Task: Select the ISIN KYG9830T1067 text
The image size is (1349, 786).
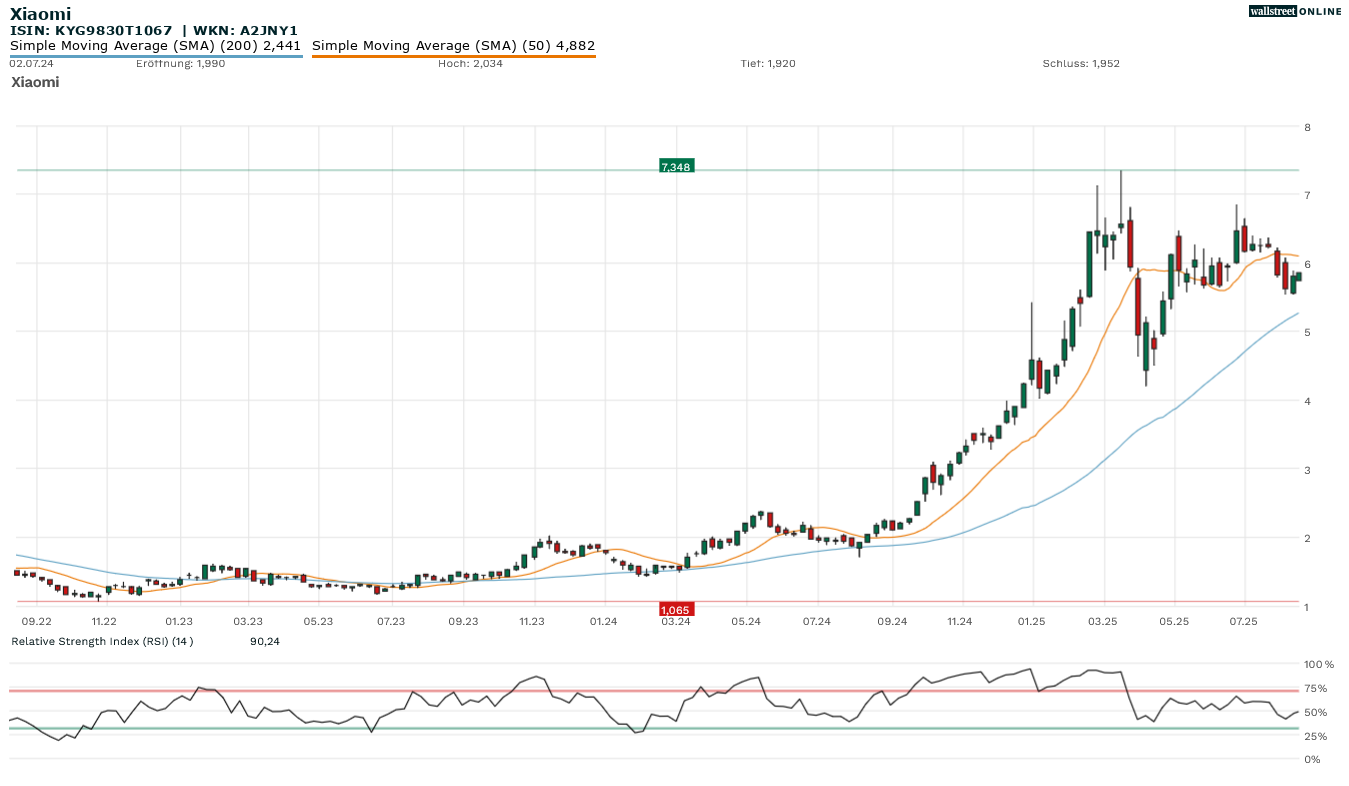Action: pyautogui.click(x=91, y=31)
